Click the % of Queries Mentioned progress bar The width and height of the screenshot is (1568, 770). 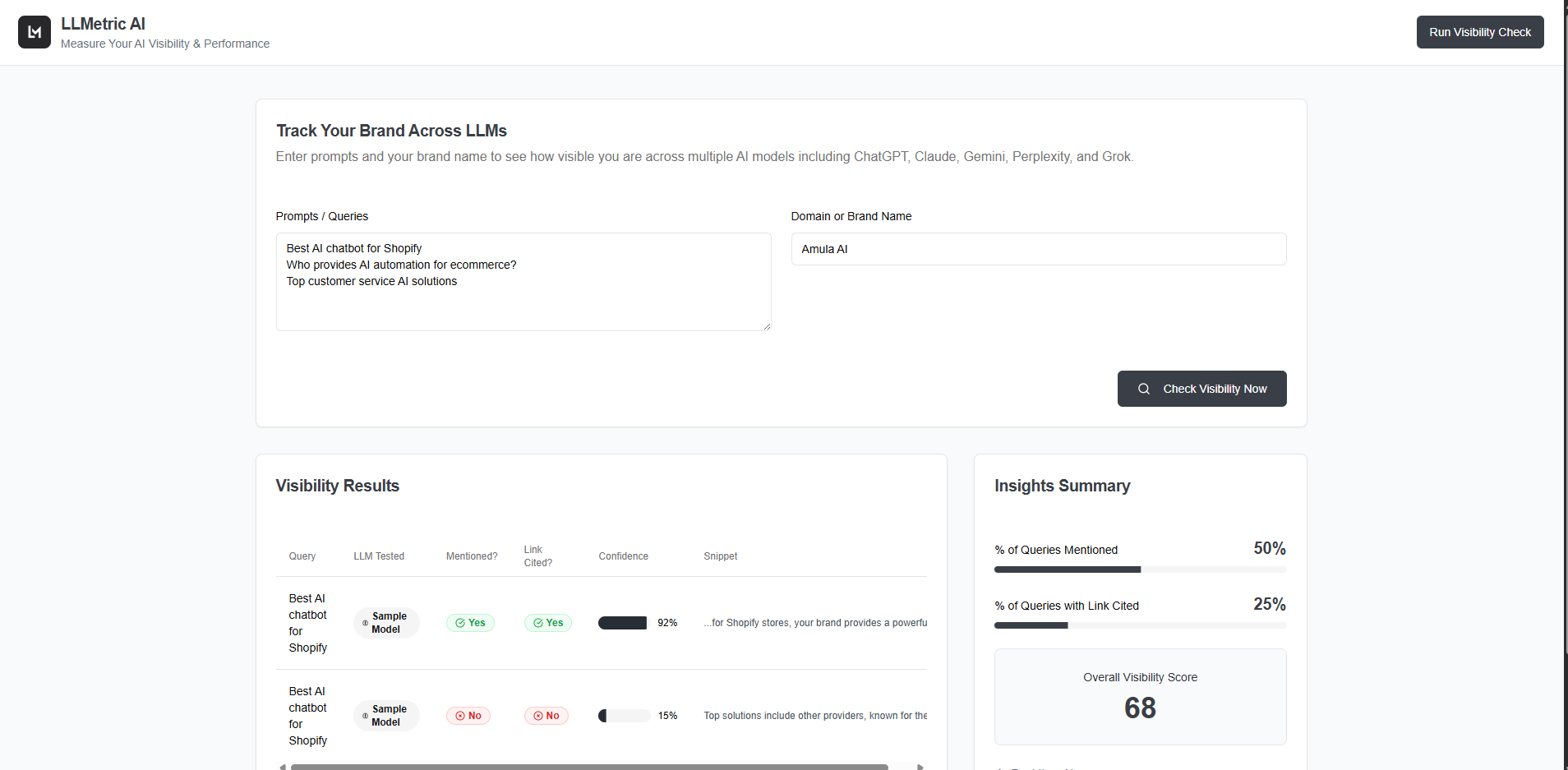(1140, 569)
